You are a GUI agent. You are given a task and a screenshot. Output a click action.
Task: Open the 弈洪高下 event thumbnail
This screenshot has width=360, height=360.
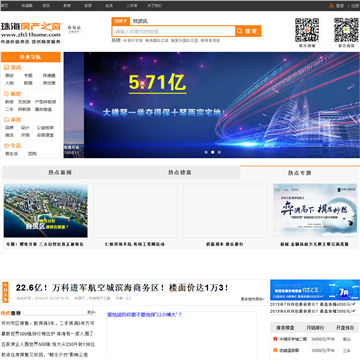pos(315,210)
